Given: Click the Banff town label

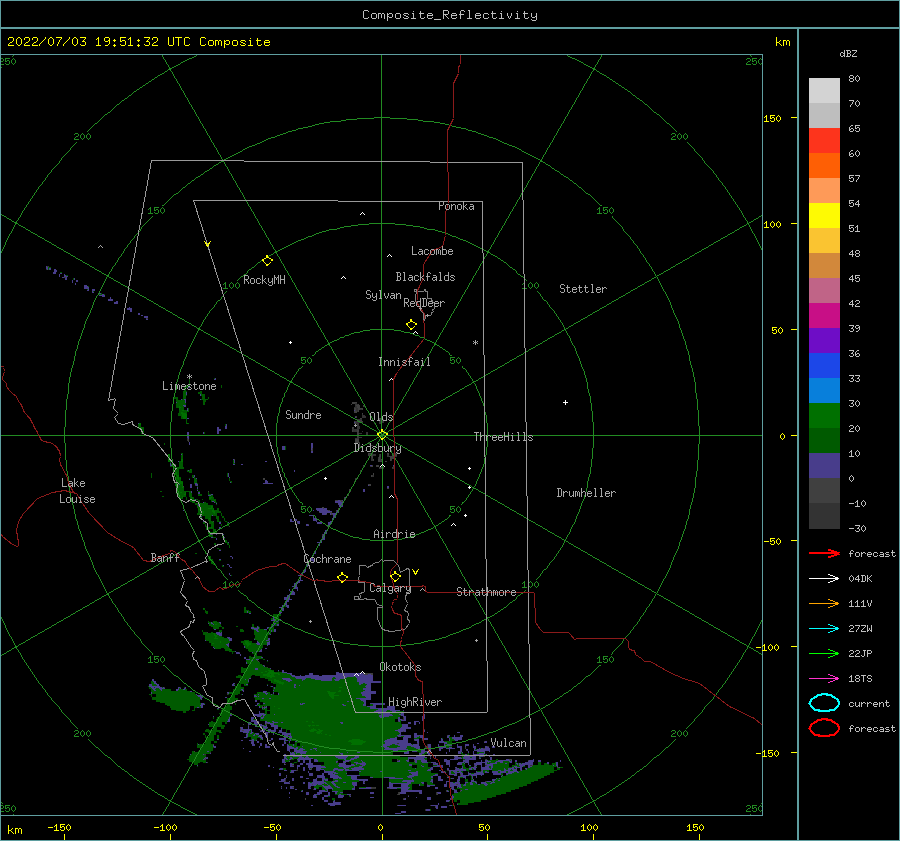Looking at the screenshot, I should 165,557.
